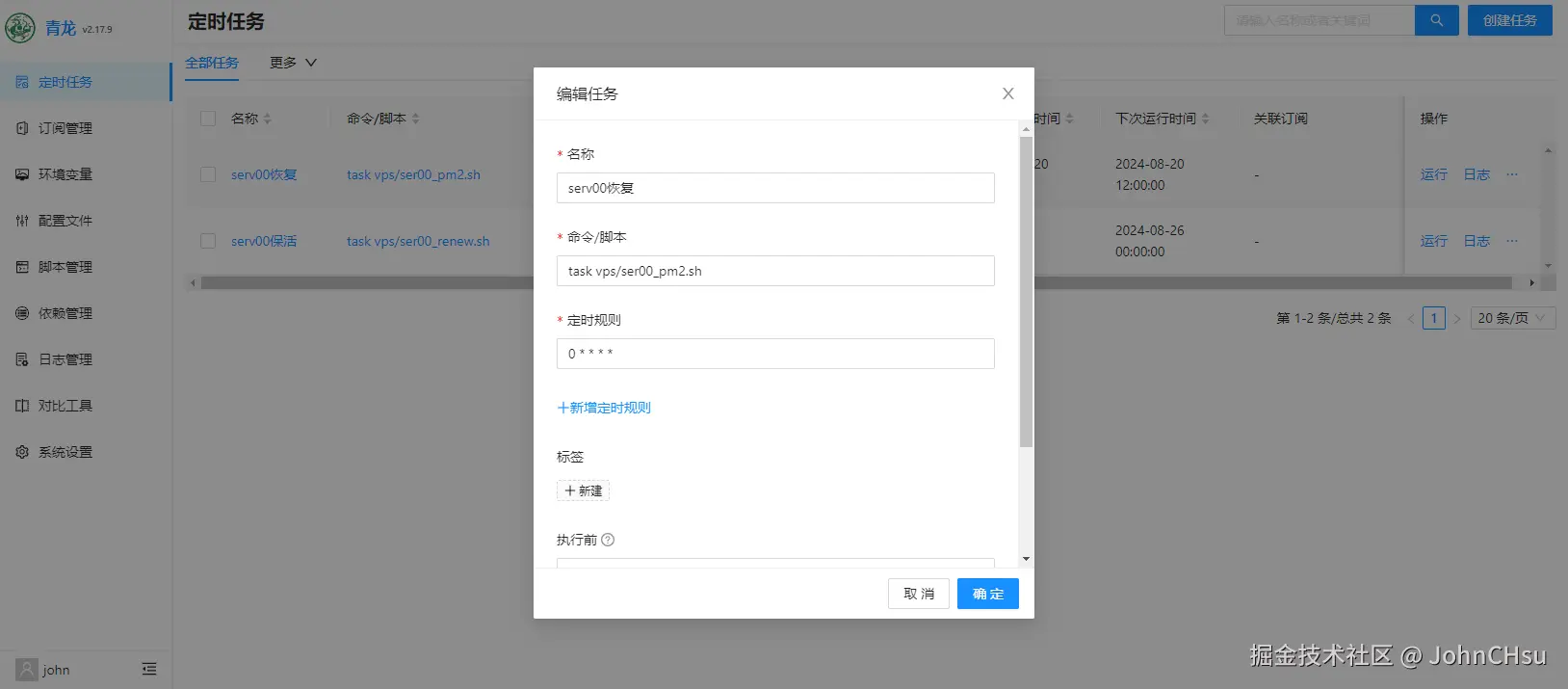This screenshot has width=1568, height=689.
Task: Click the table scroll up arrow
Action: tap(1548, 150)
